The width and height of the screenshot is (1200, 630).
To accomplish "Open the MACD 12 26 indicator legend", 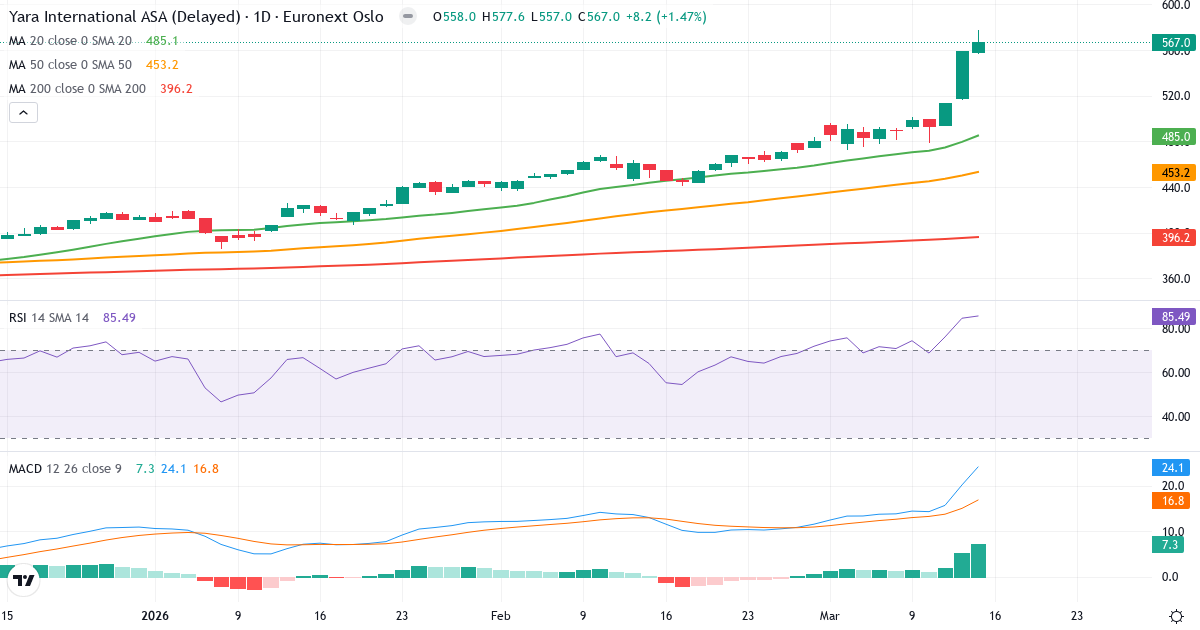I will pos(65,469).
